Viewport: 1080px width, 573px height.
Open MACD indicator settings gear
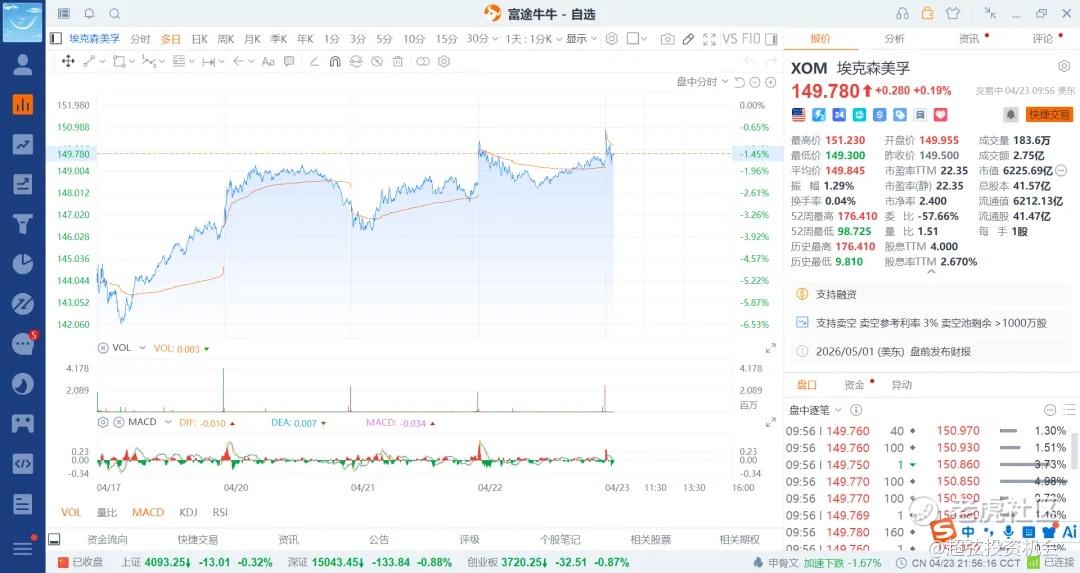tap(103, 422)
